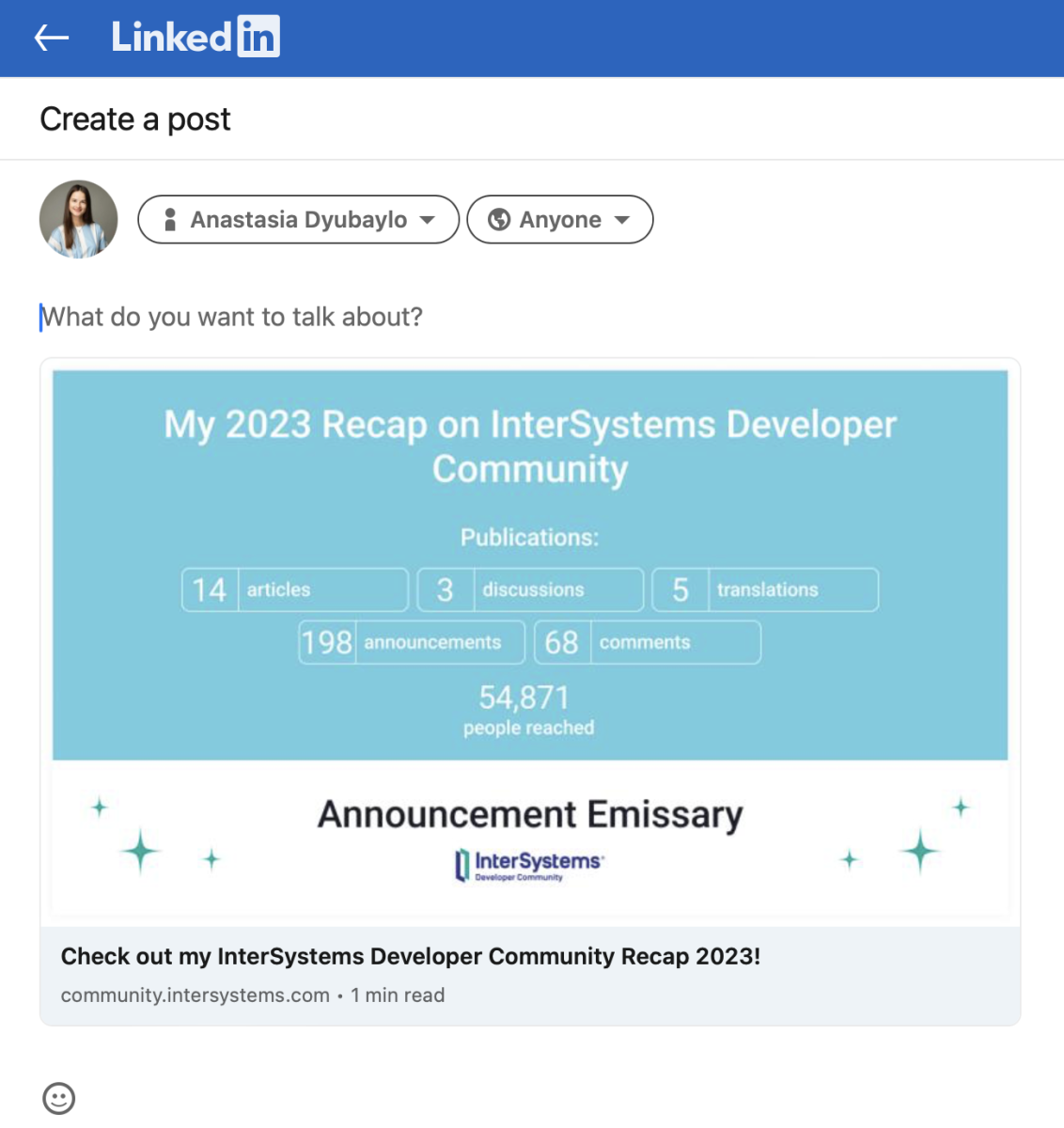
Task: Expand the Anyone visibility dropdown arrow
Action: [x=622, y=220]
